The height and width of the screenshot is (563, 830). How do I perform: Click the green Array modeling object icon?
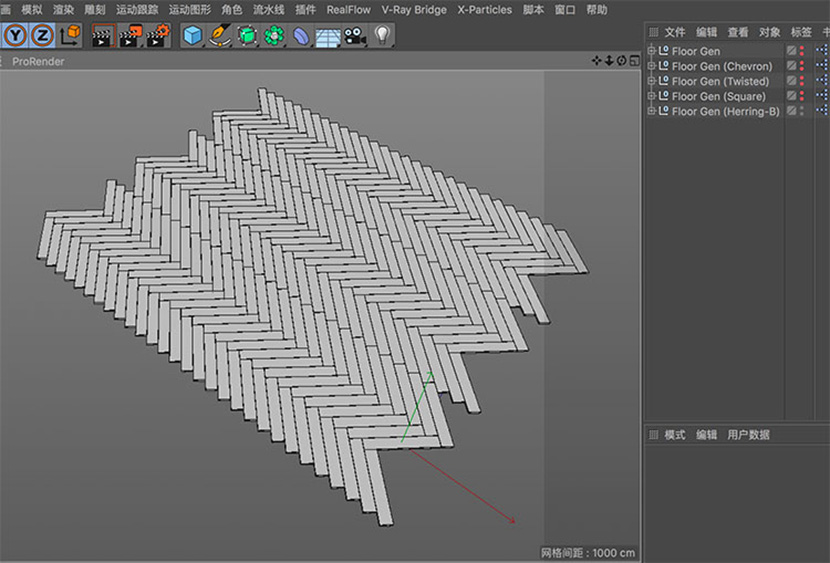274,35
